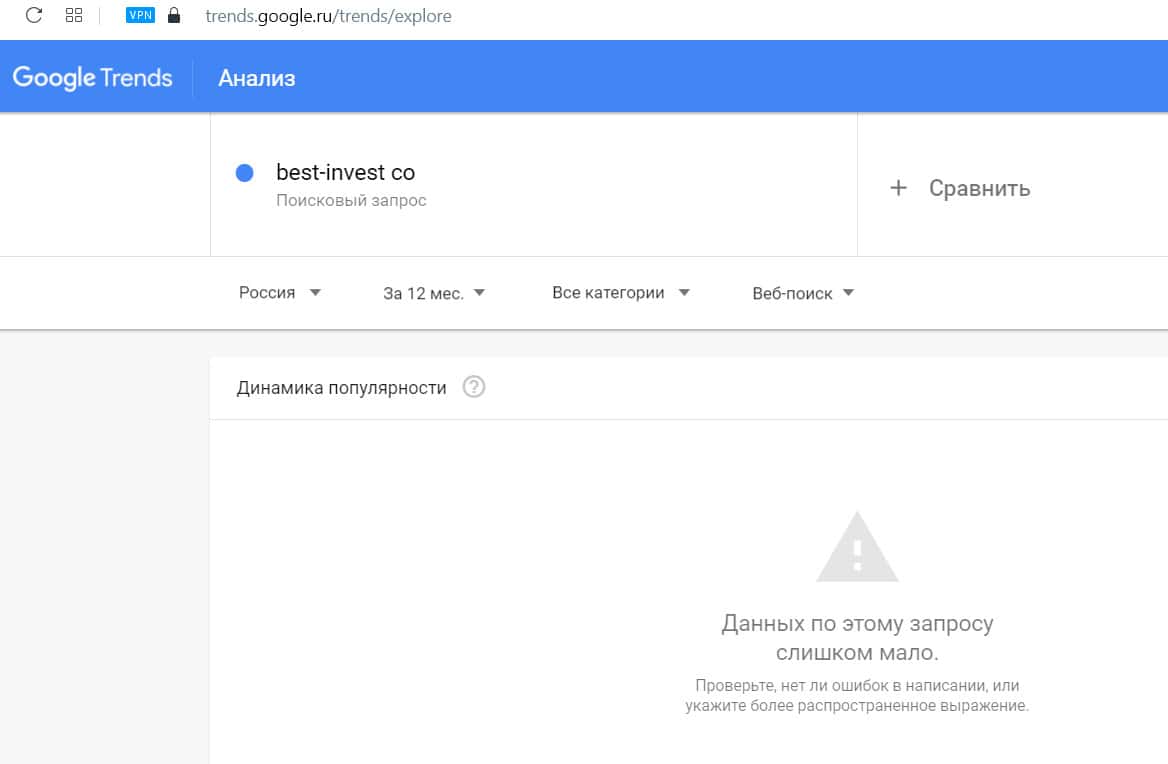The height and width of the screenshot is (764, 1168).
Task: Click the Поисковый запрос label
Action: [x=351, y=200]
